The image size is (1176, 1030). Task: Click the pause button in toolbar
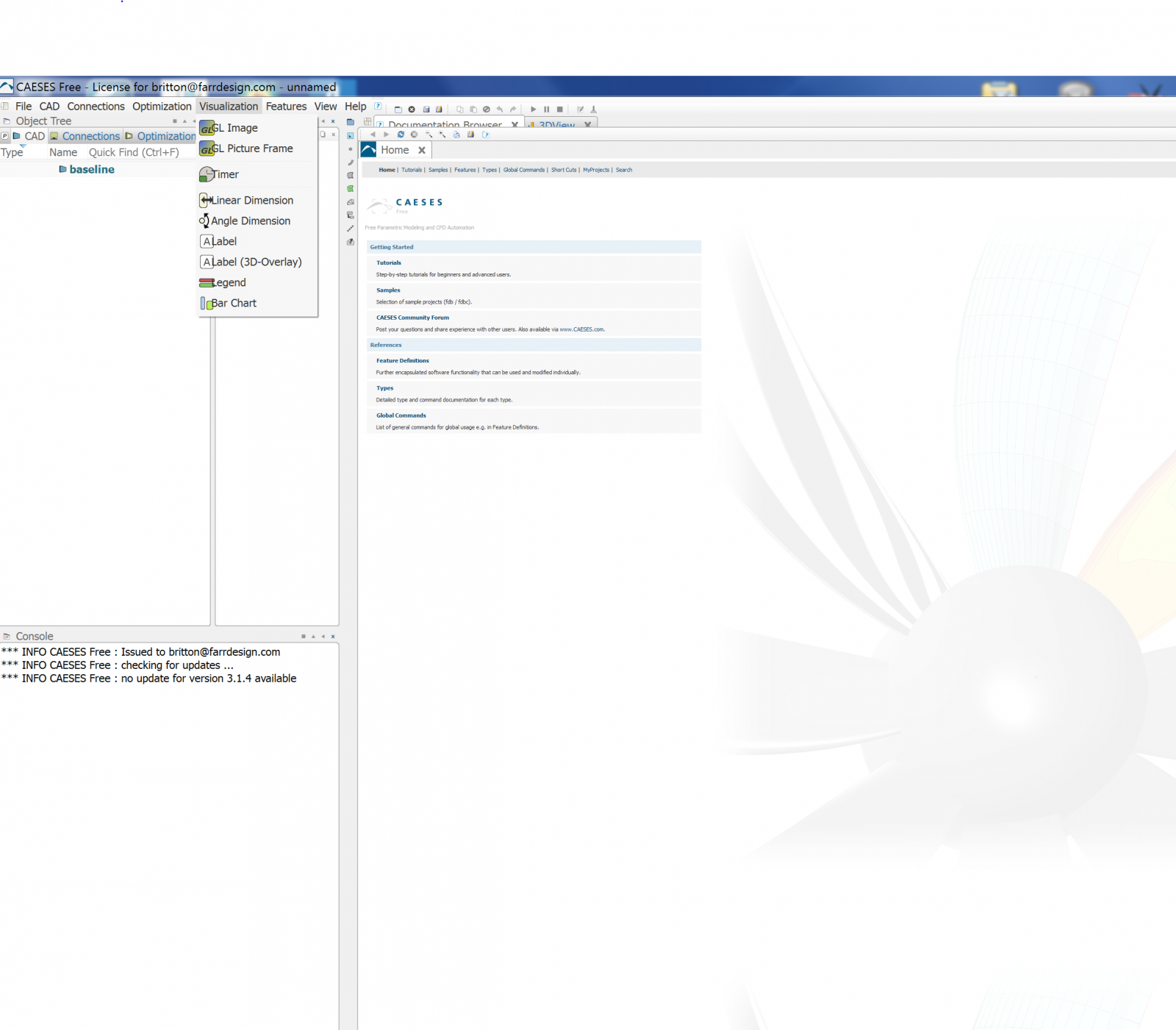(546, 110)
